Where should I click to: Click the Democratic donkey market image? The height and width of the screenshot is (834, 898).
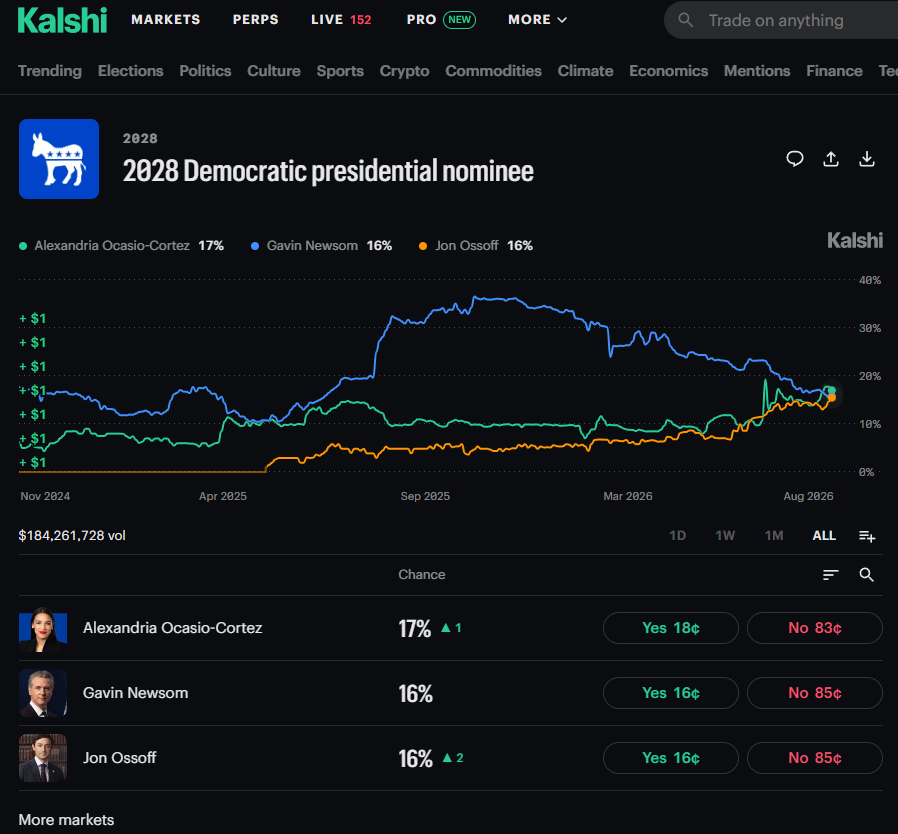59,159
